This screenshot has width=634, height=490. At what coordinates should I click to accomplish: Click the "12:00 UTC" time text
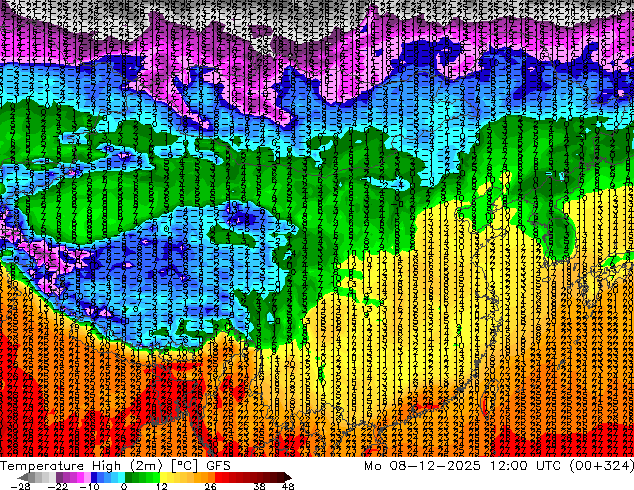point(525,466)
